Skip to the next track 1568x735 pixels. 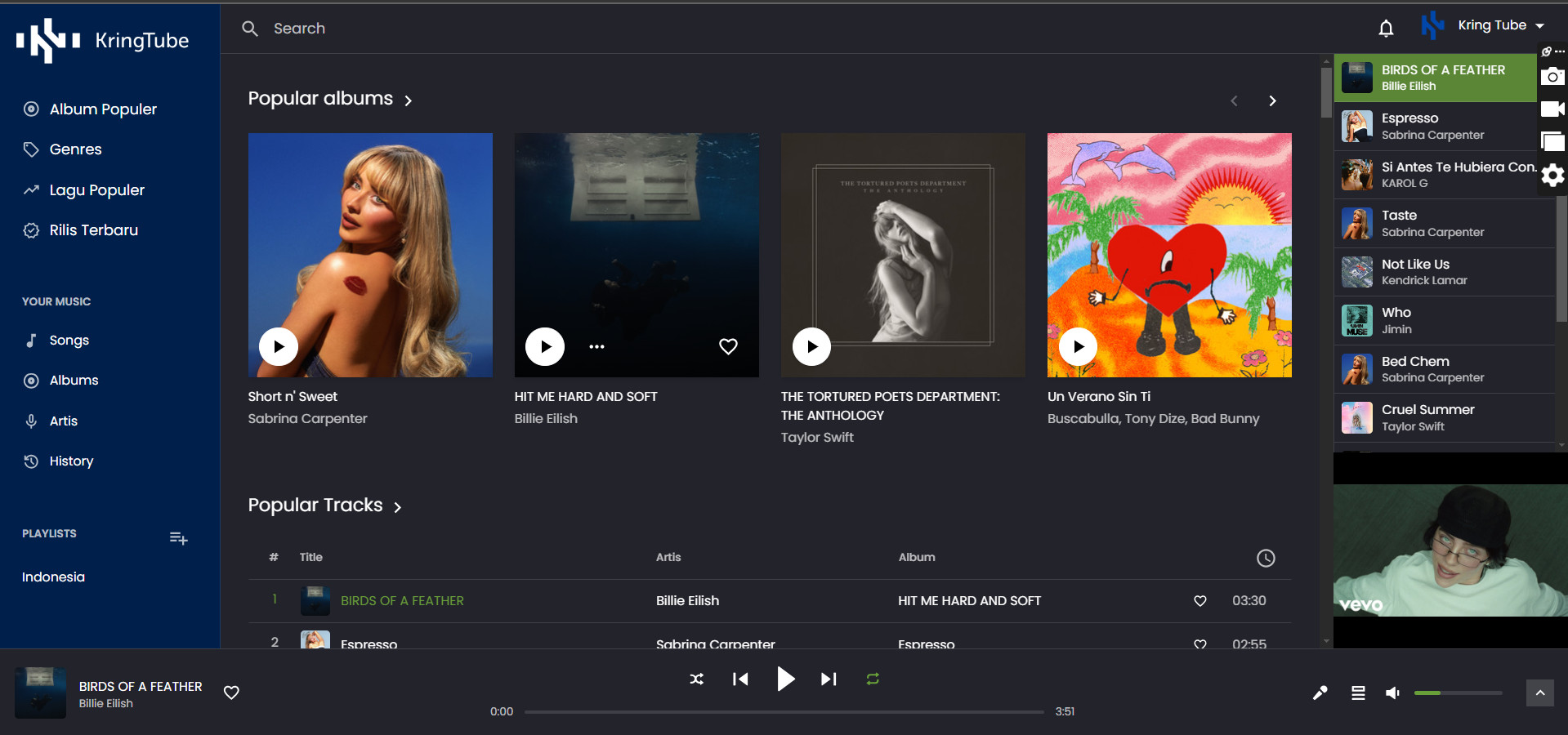[x=829, y=679]
